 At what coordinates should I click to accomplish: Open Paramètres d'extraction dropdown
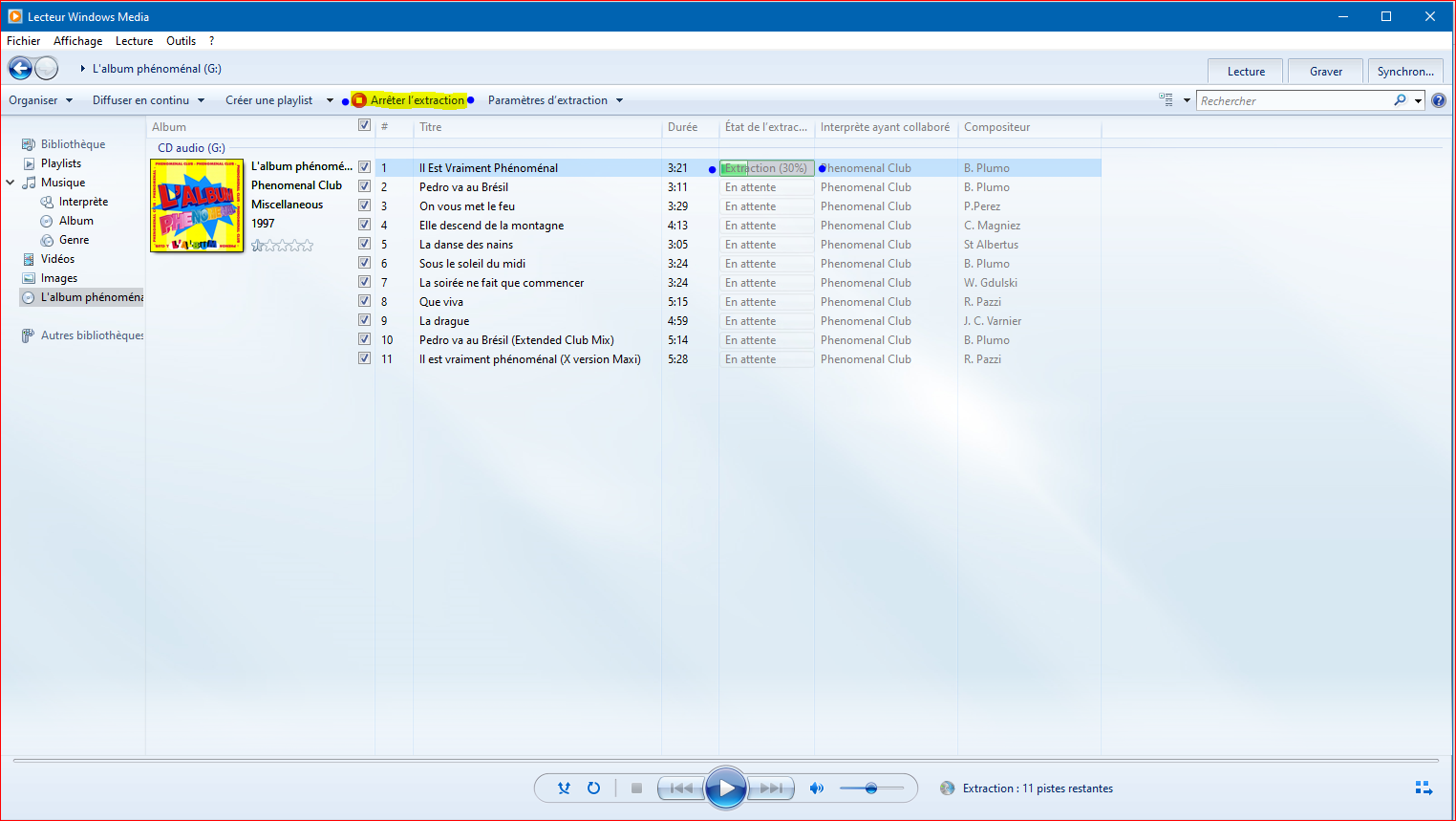tap(555, 100)
